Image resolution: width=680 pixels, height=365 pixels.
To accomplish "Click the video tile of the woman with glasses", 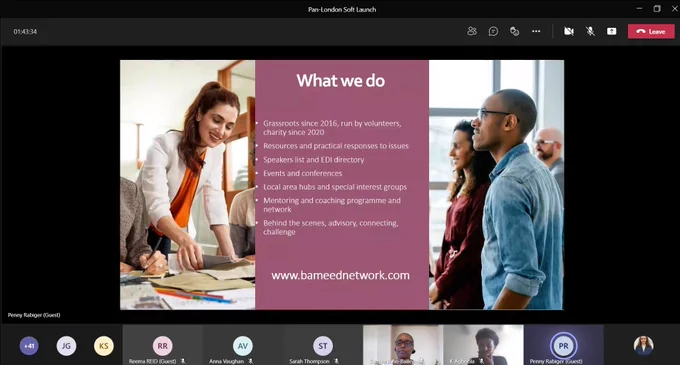I will click(x=403, y=345).
